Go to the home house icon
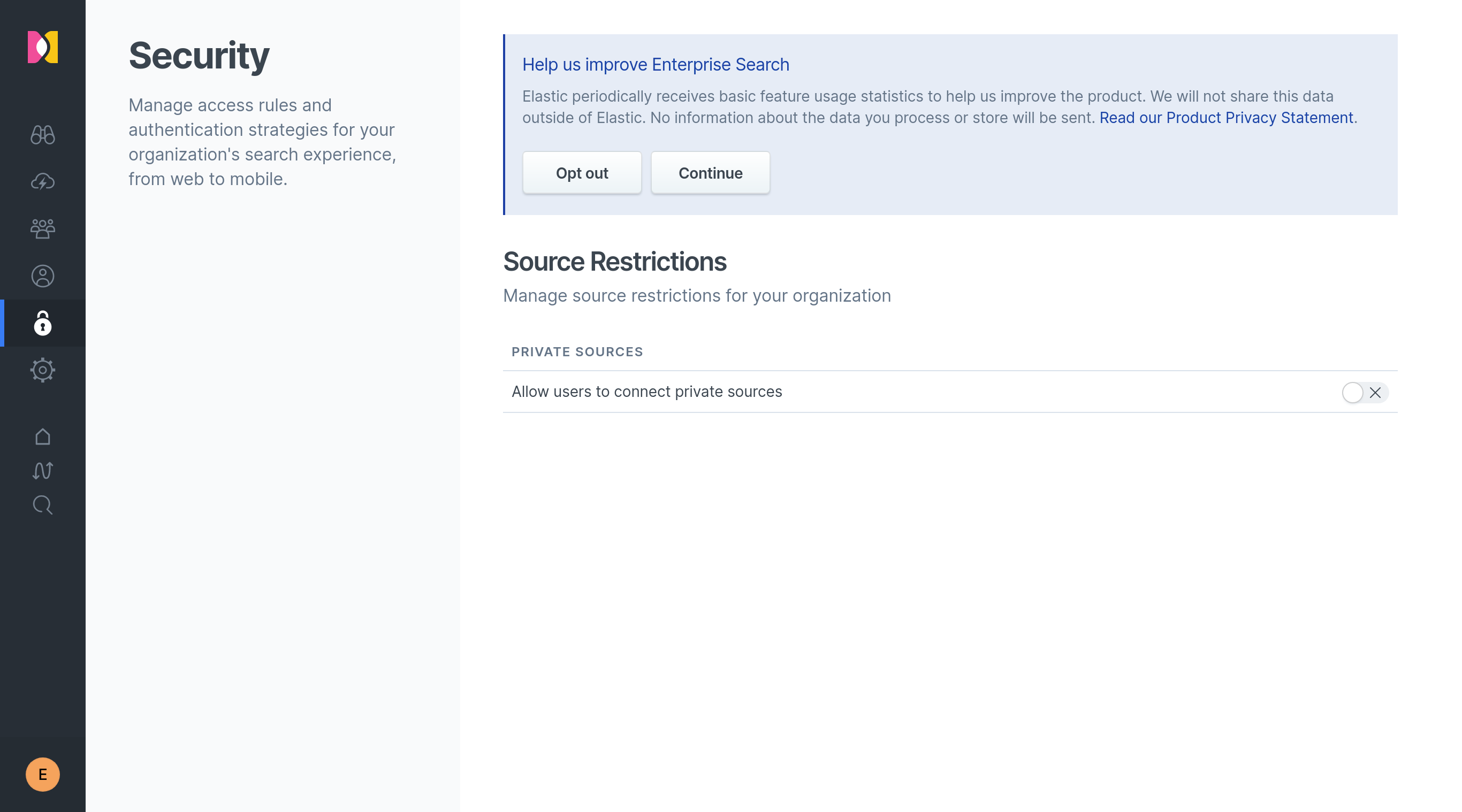The width and height of the screenshot is (1462, 812). (x=43, y=436)
